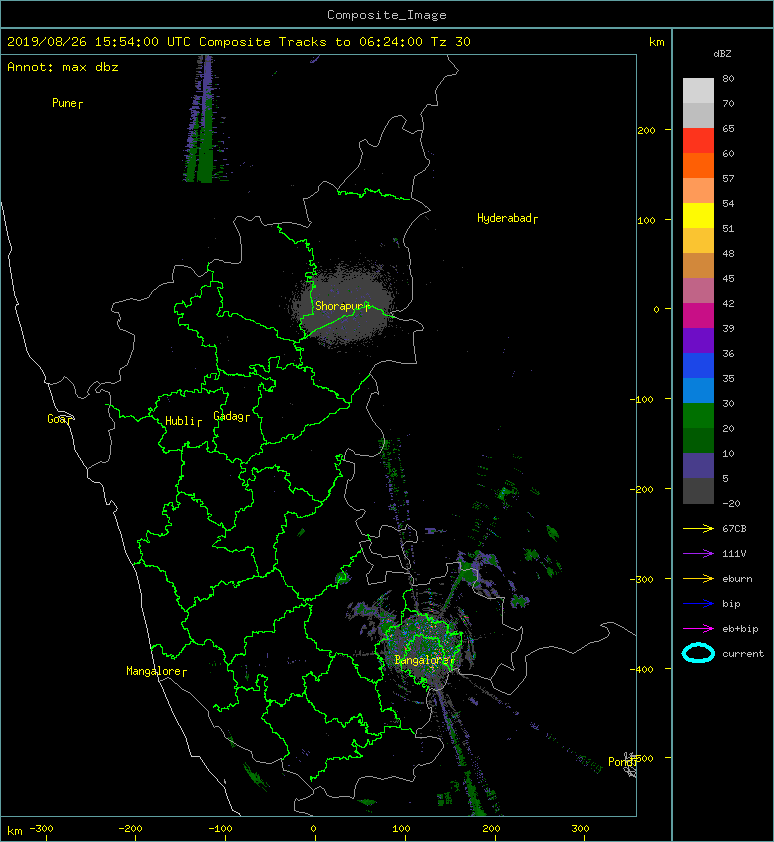Click the Tracks to 06:24:00 text

click(x=350, y=42)
